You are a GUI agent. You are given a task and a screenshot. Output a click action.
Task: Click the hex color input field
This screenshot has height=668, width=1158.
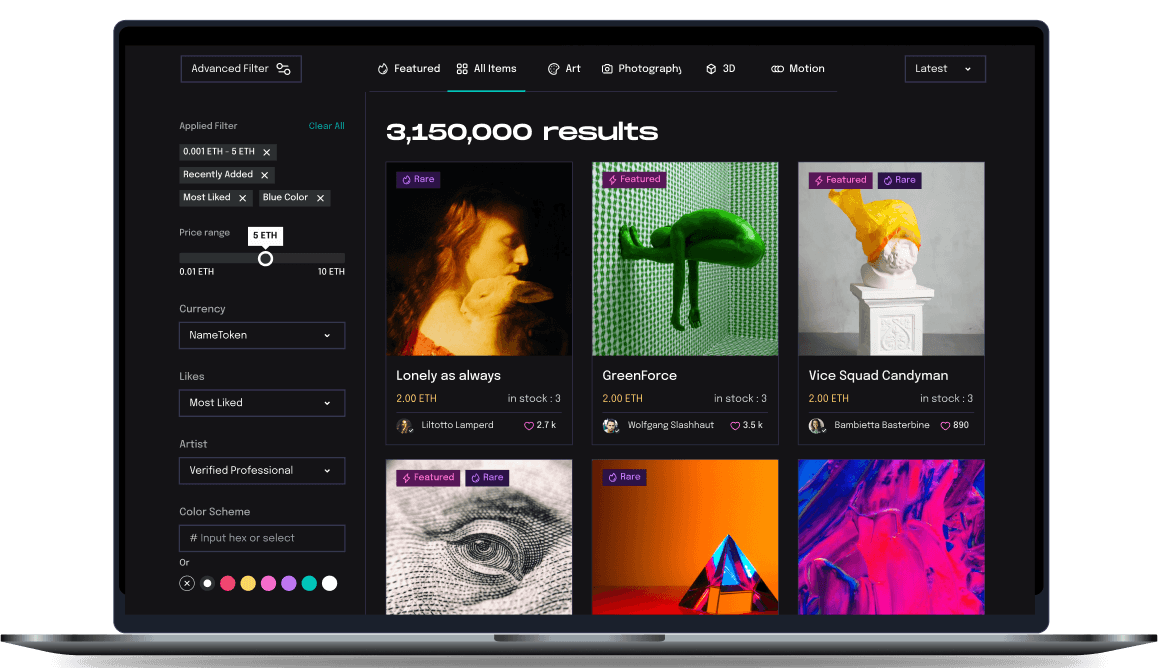[x=262, y=538]
